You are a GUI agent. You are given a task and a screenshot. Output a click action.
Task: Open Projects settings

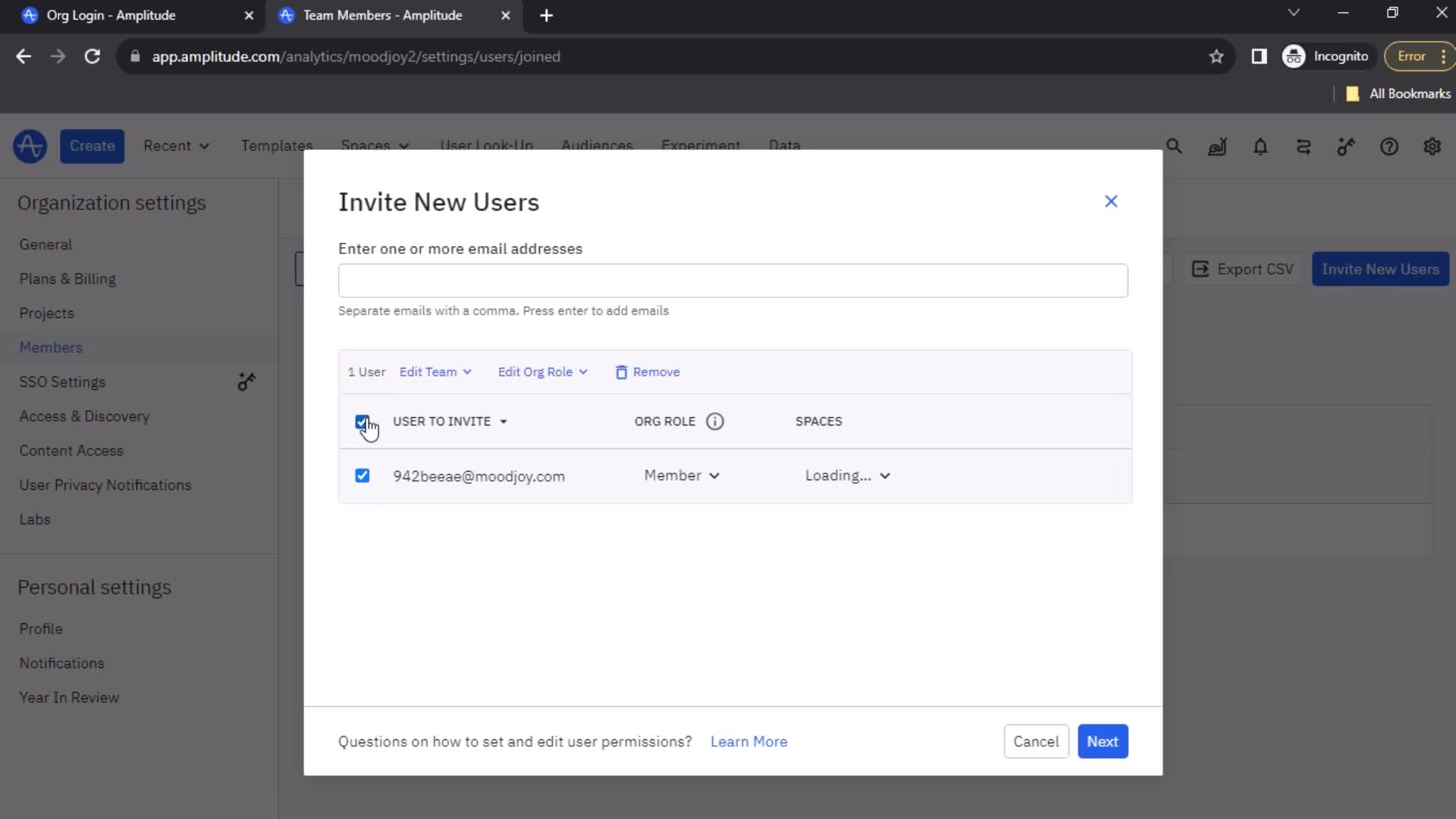[46, 313]
